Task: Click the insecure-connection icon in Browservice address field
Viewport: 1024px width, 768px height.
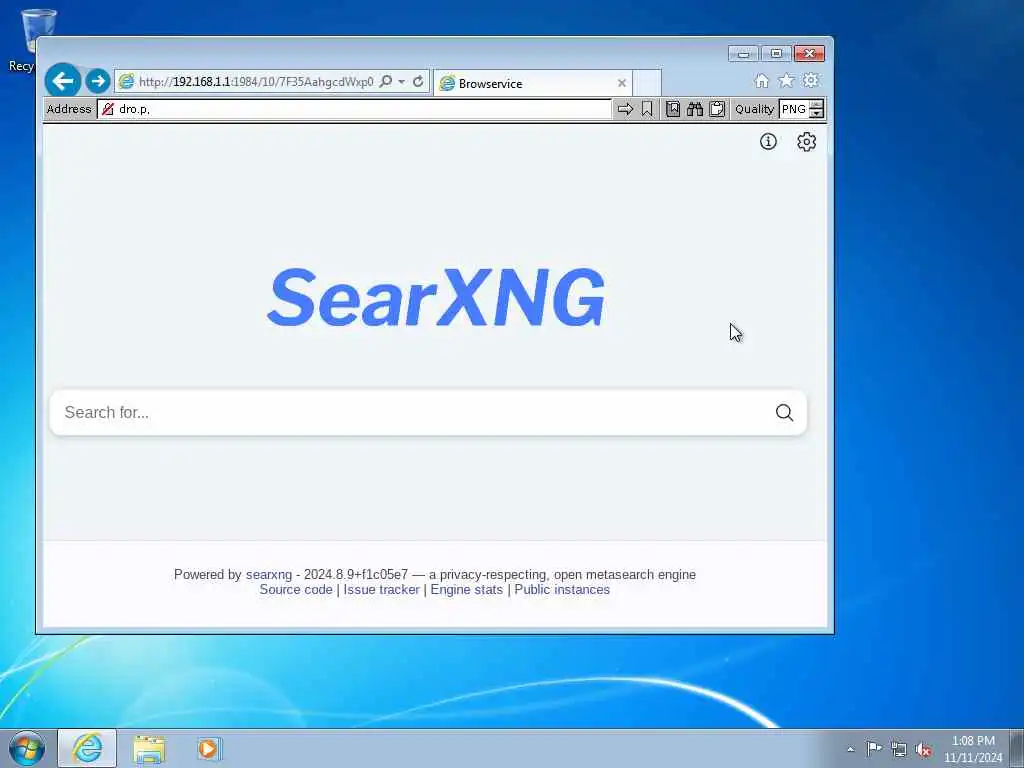Action: pyautogui.click(x=108, y=109)
